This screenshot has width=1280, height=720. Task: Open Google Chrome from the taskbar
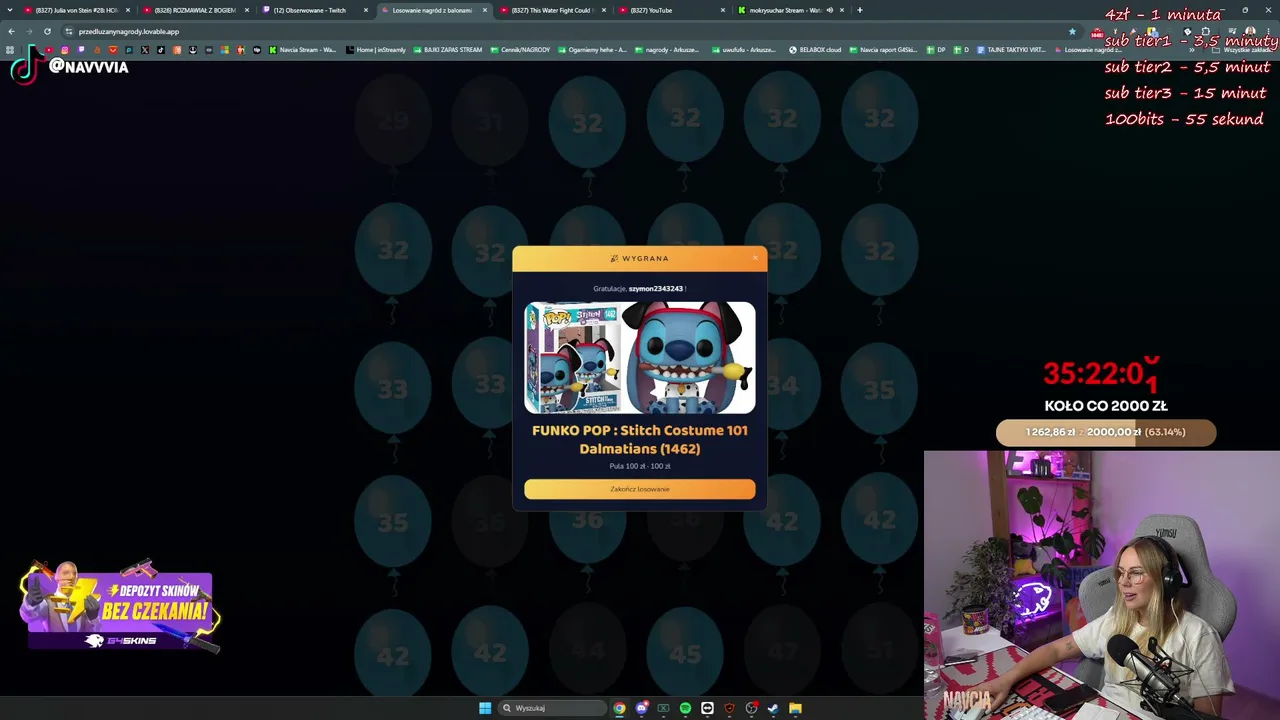(x=620, y=708)
